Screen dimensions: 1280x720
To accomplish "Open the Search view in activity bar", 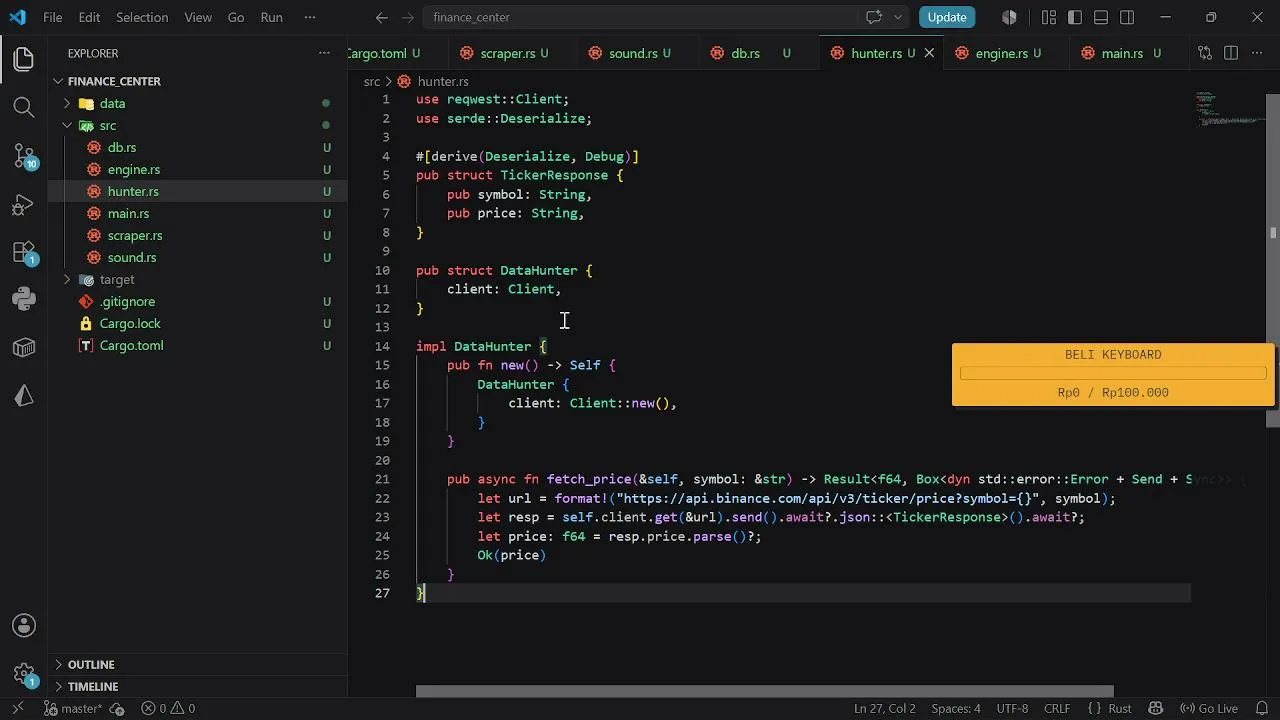I will tap(24, 107).
